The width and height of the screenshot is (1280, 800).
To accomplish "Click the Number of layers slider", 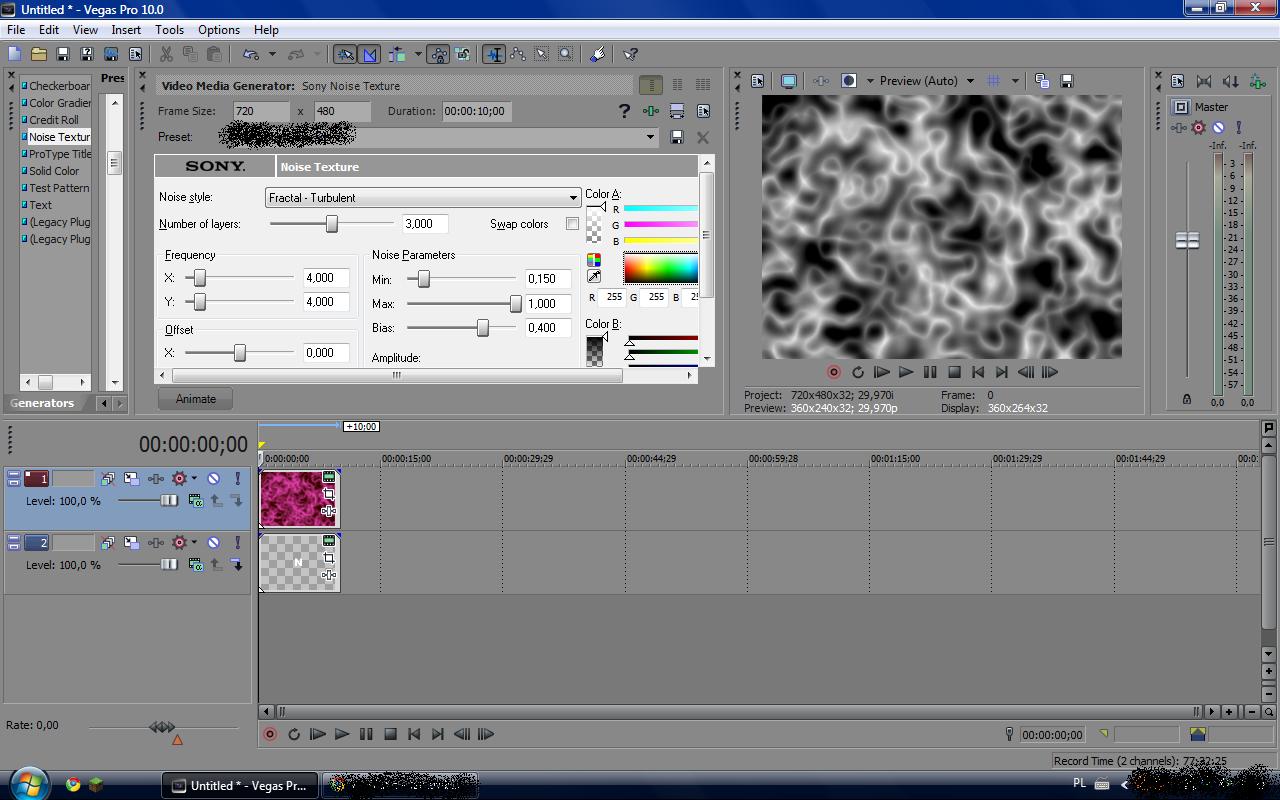I will (x=332, y=224).
